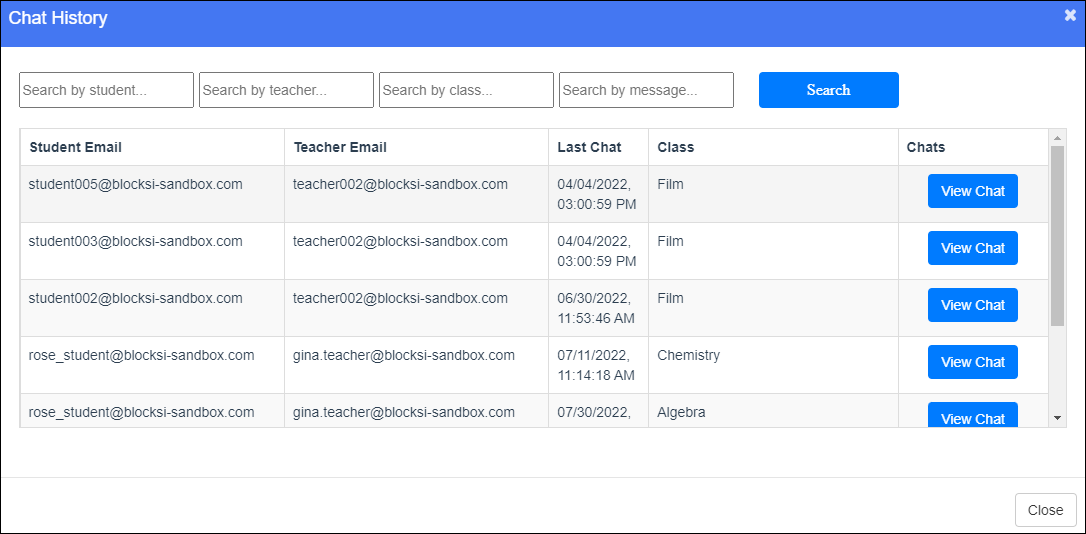
Task: Click Film class in student002 row
Action: click(670, 298)
